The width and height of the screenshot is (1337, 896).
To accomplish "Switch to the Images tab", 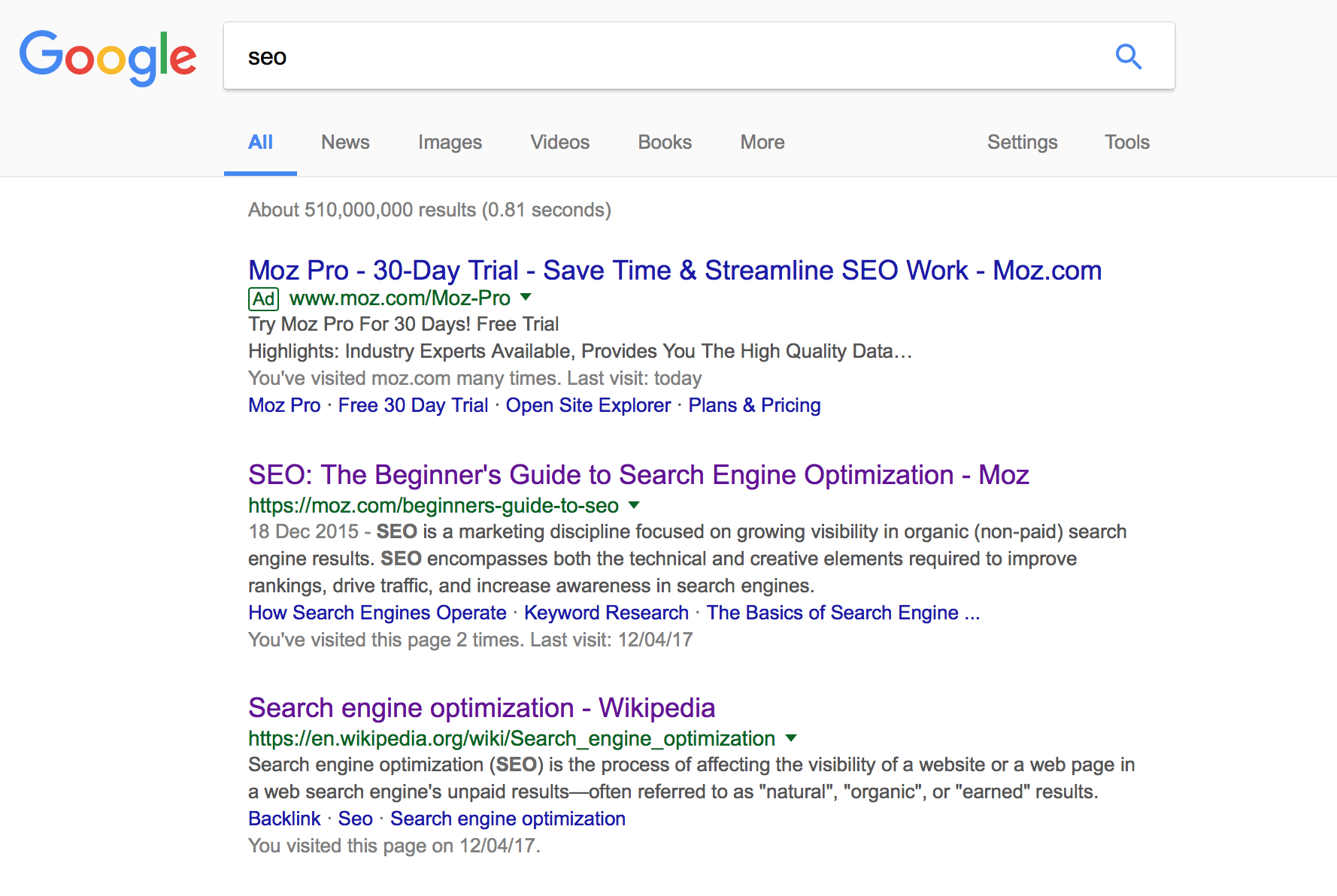I will coord(450,142).
